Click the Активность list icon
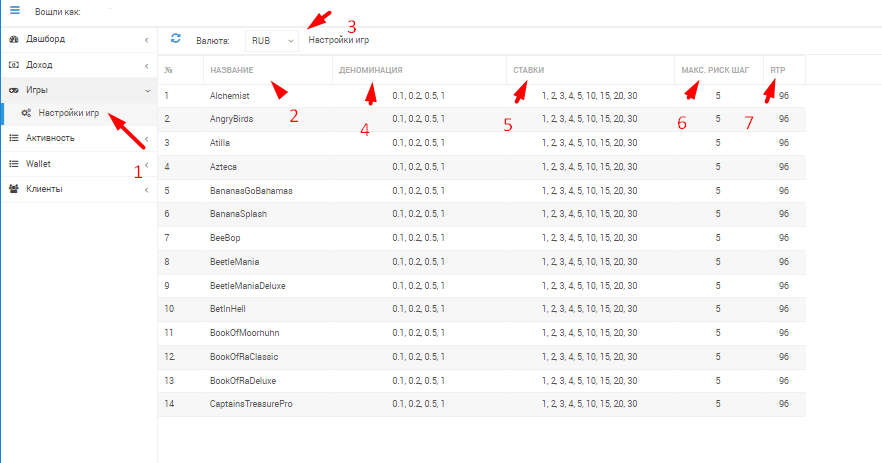The width and height of the screenshot is (882, 463). click(14, 138)
